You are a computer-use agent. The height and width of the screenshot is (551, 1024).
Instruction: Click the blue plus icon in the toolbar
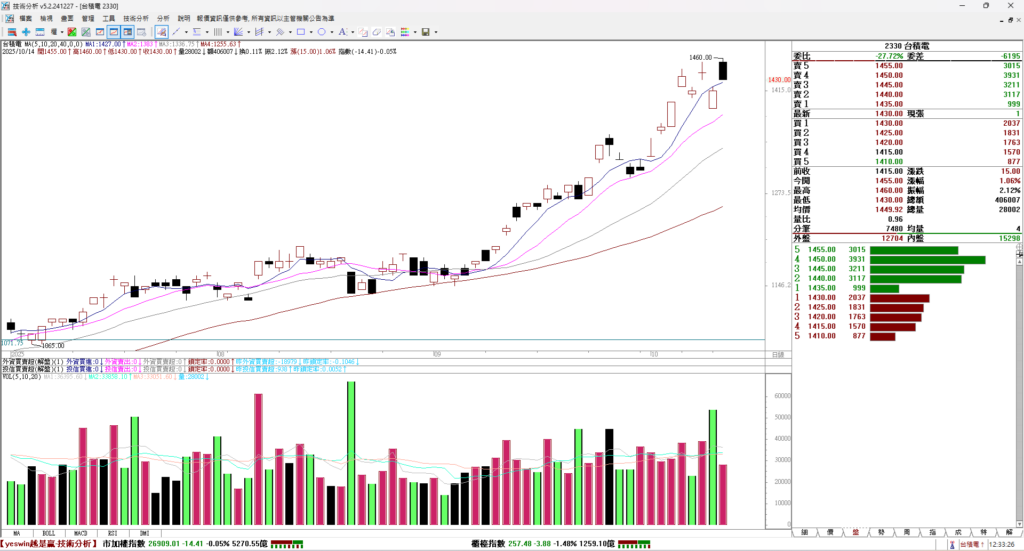26,32
